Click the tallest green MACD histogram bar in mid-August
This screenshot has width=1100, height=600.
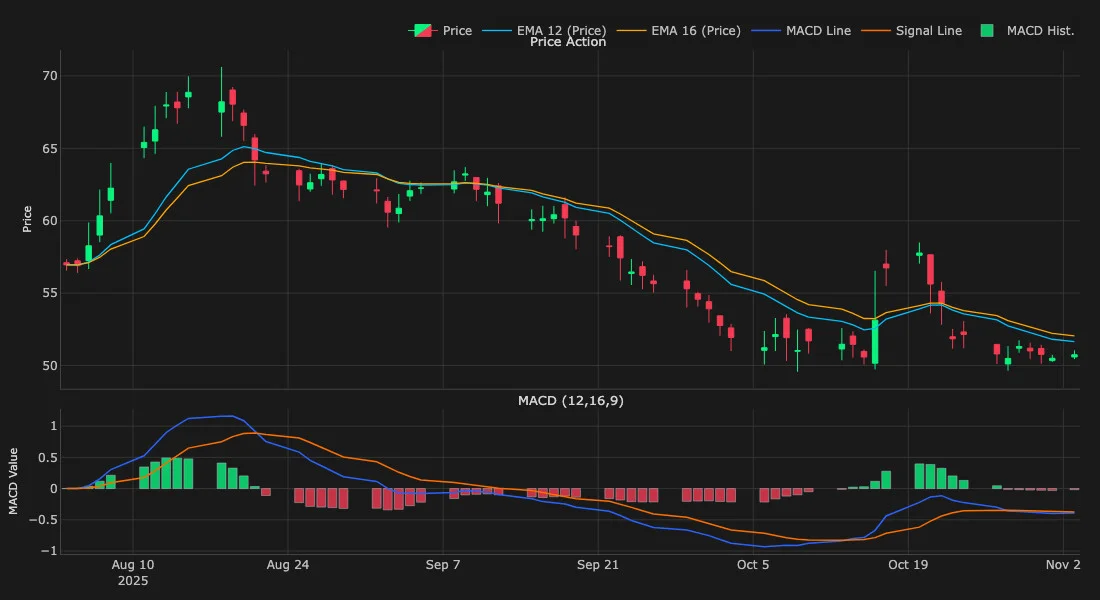click(166, 473)
